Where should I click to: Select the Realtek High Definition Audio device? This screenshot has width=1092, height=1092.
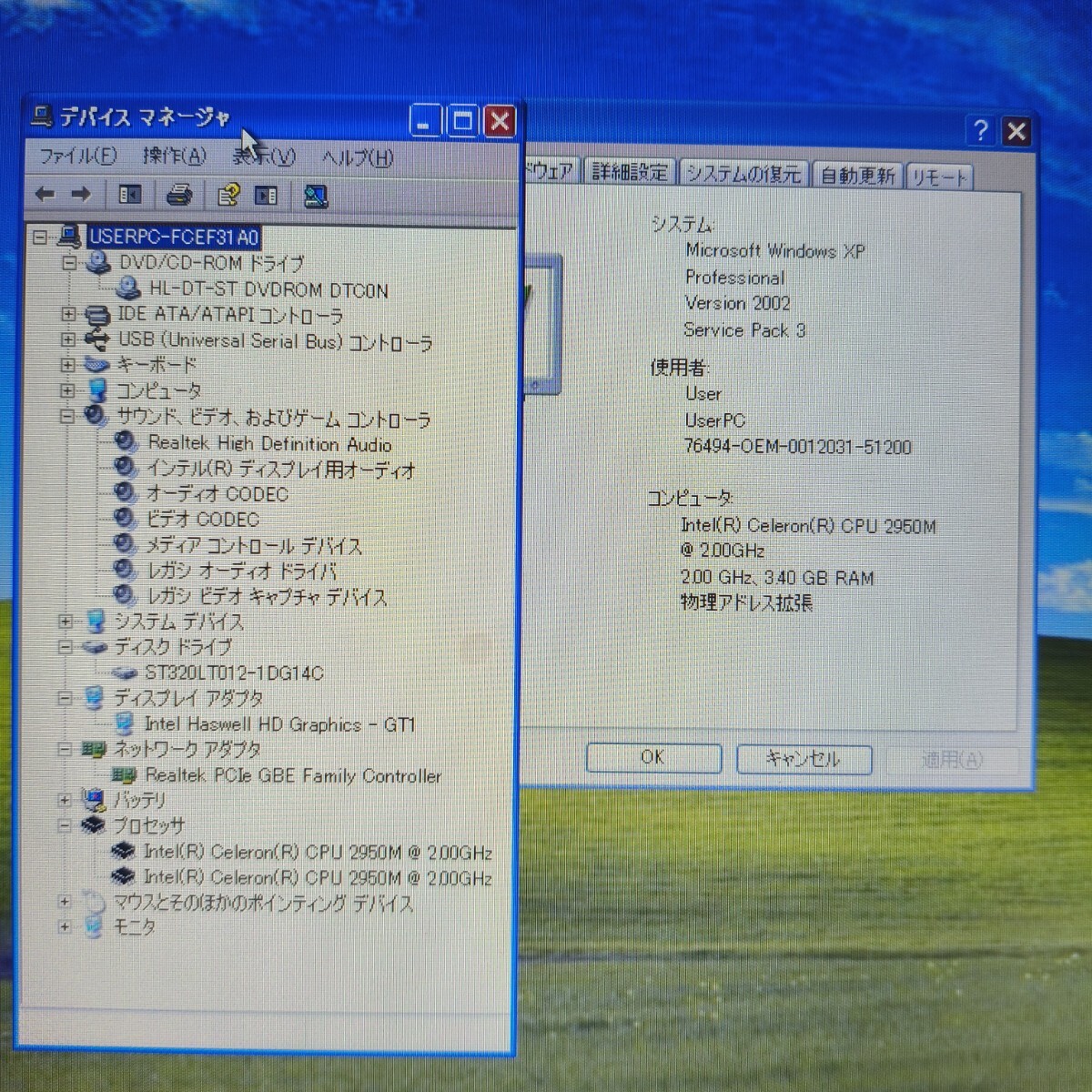[269, 443]
